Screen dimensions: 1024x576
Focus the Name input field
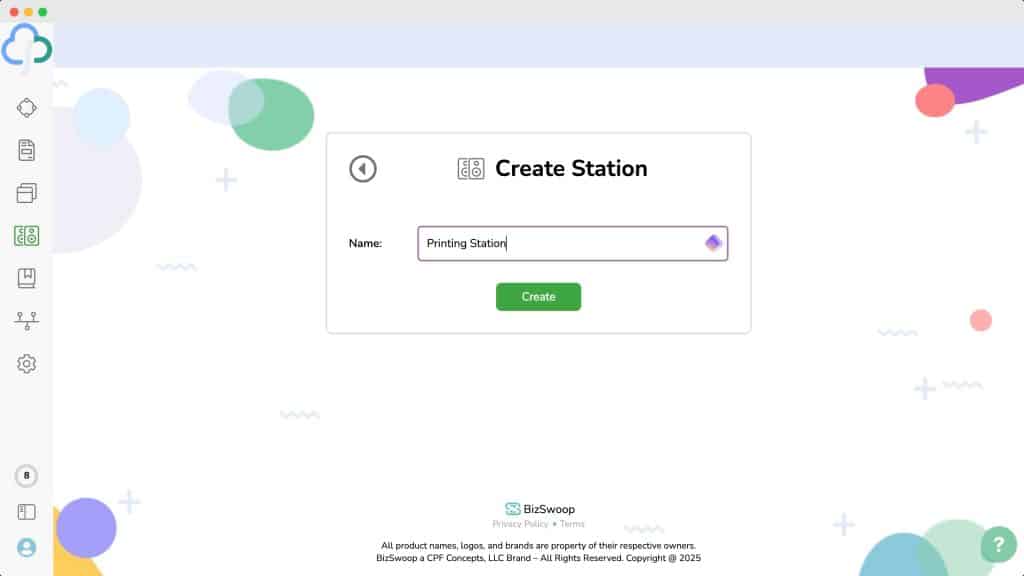coord(573,244)
